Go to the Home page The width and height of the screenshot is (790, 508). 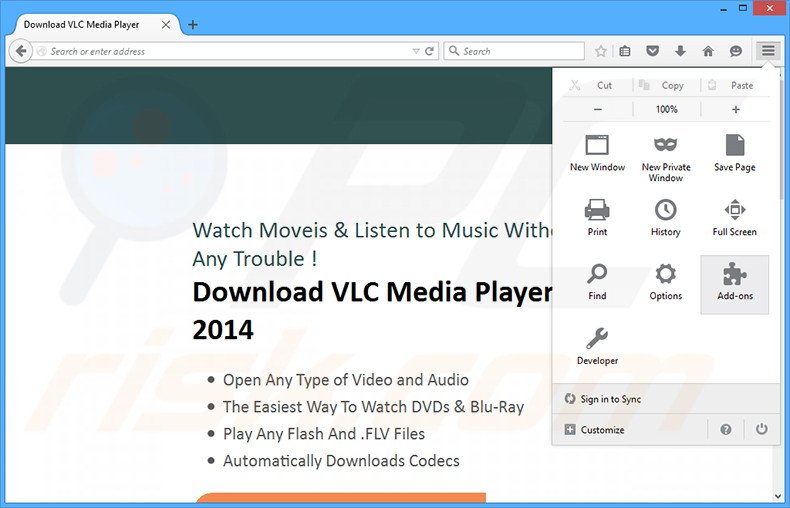[x=708, y=51]
